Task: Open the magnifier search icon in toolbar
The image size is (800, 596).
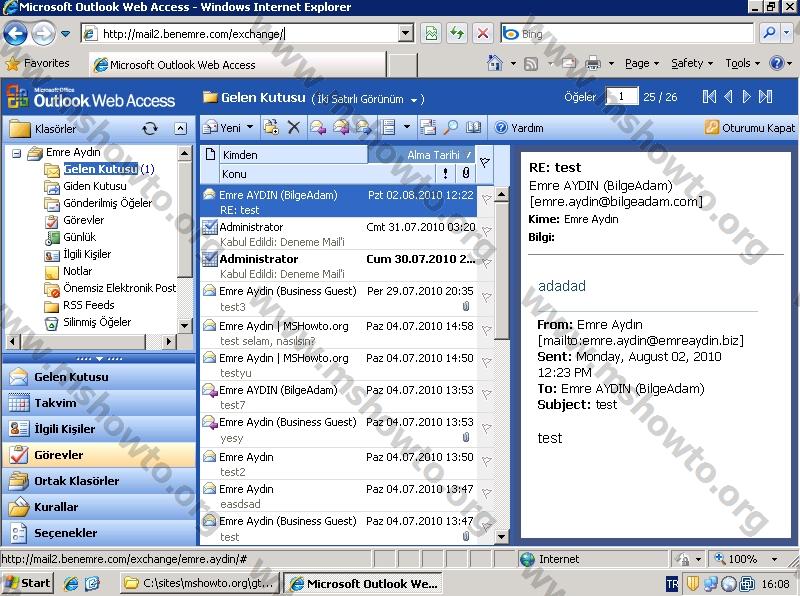Action: 451,128
